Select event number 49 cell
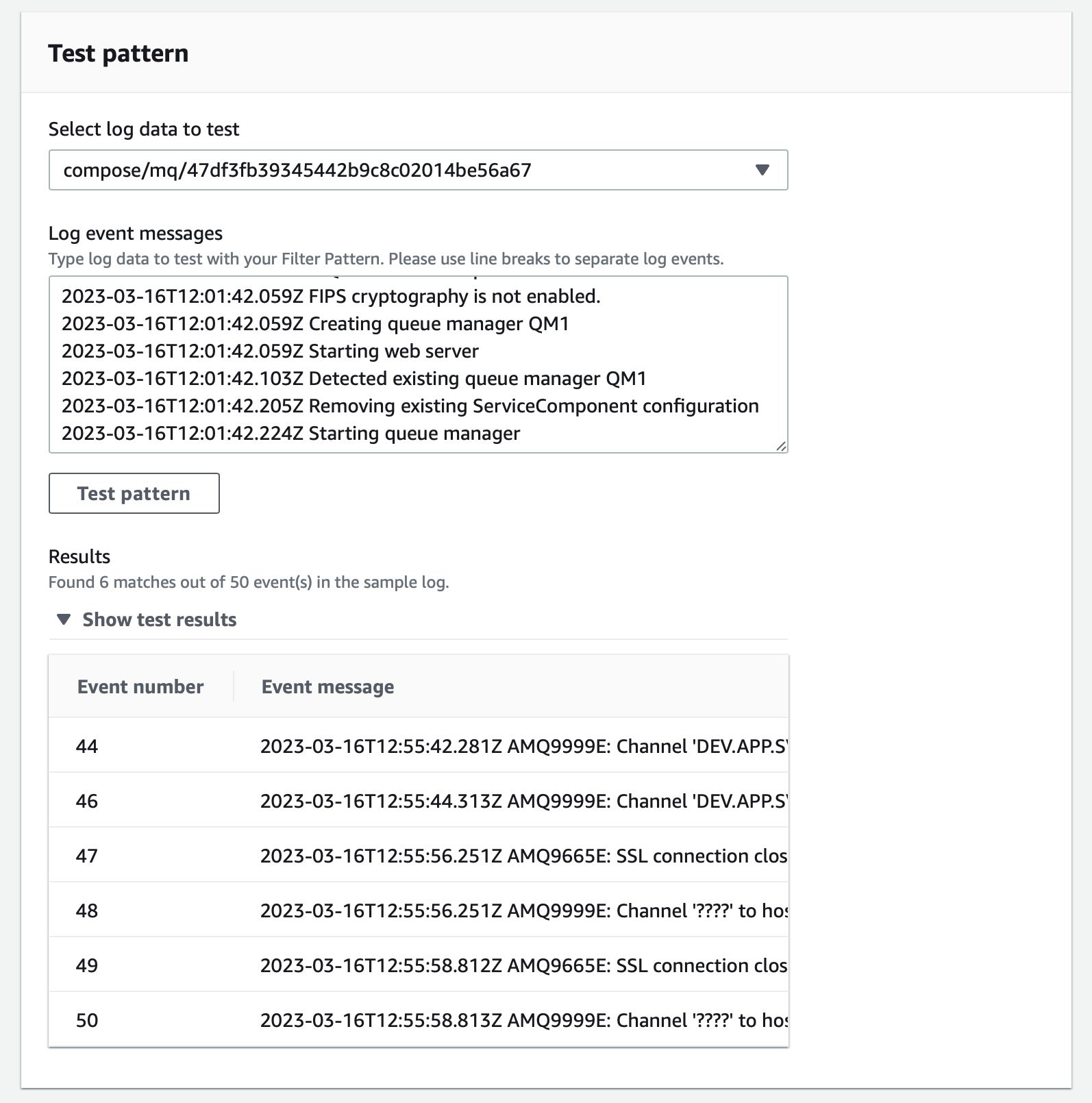 (x=87, y=965)
